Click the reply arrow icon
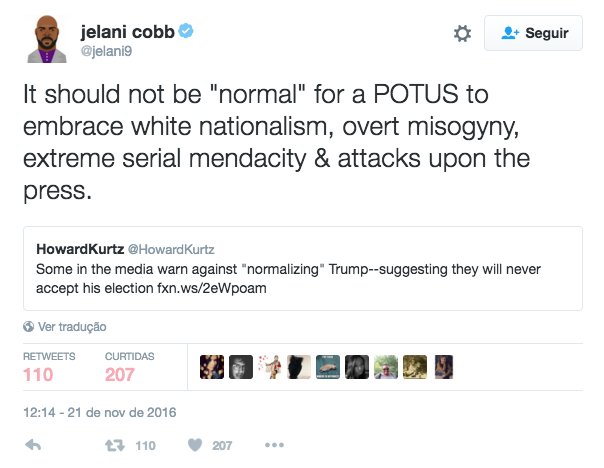604x468 pixels. click(33, 445)
